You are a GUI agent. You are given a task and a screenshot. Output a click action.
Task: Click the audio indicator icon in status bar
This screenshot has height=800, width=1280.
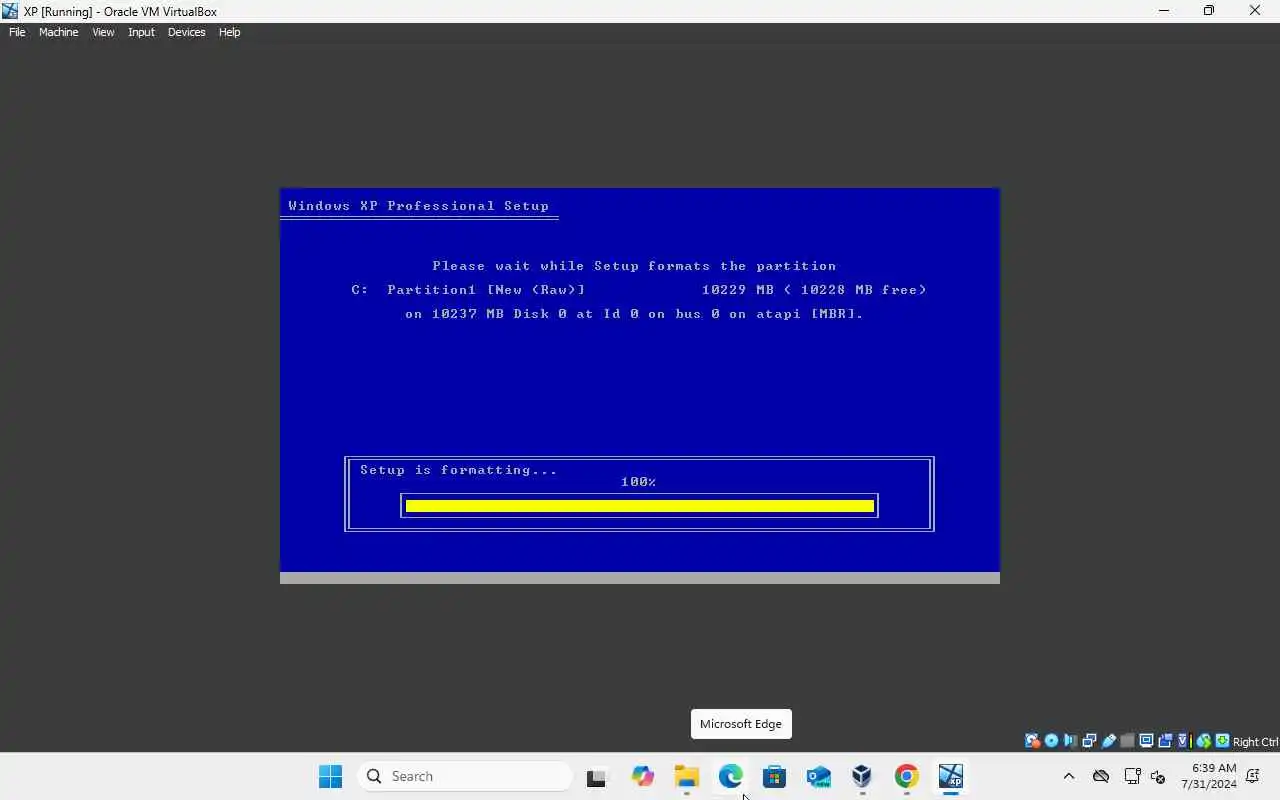click(1070, 741)
